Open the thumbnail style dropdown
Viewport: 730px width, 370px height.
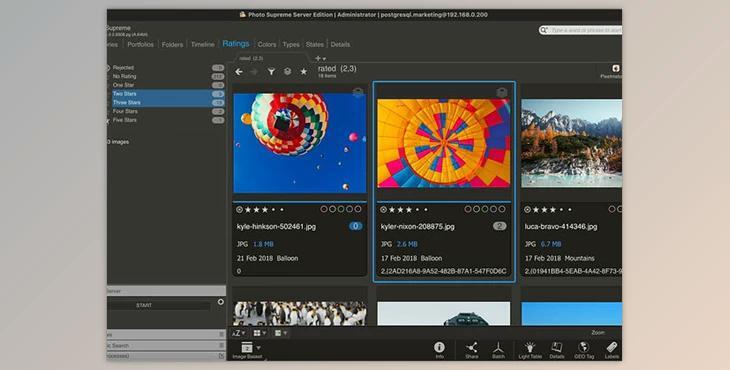click(x=281, y=333)
